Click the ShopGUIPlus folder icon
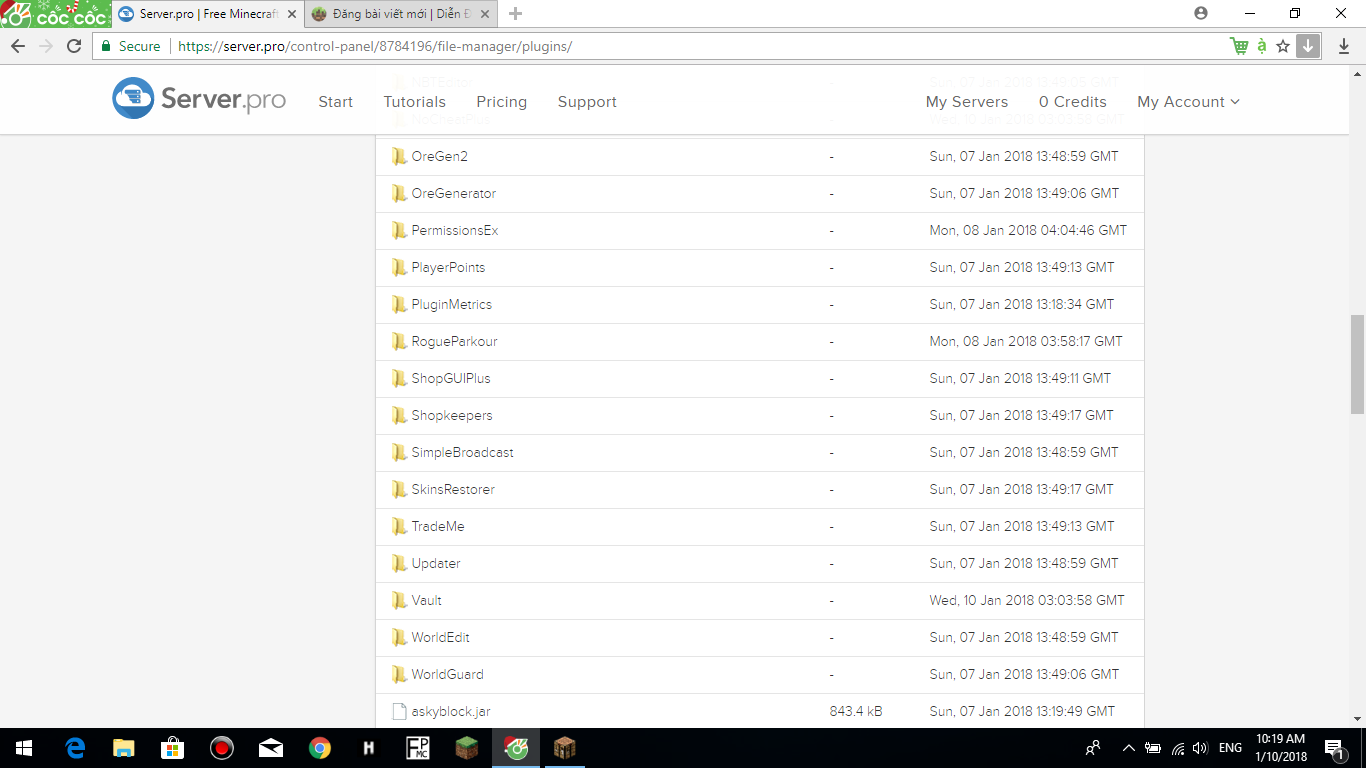Image resolution: width=1366 pixels, height=768 pixels. (x=399, y=378)
